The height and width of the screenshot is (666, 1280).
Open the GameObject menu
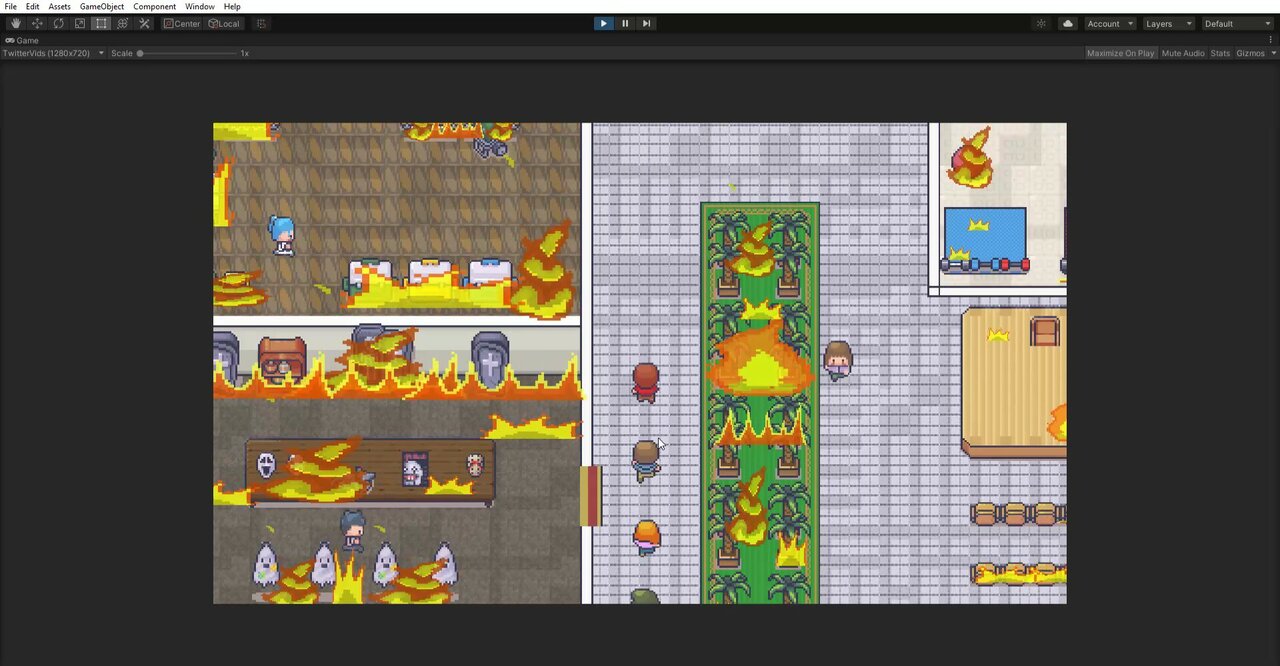102,6
